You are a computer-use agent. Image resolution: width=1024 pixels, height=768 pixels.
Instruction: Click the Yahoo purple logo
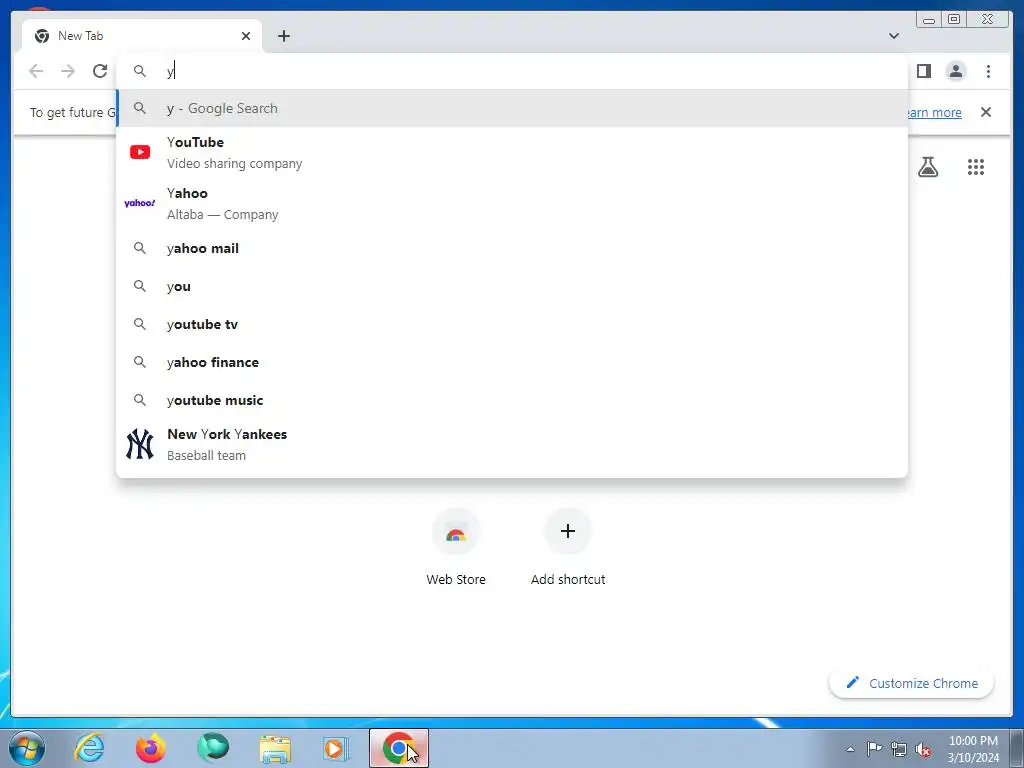point(140,203)
